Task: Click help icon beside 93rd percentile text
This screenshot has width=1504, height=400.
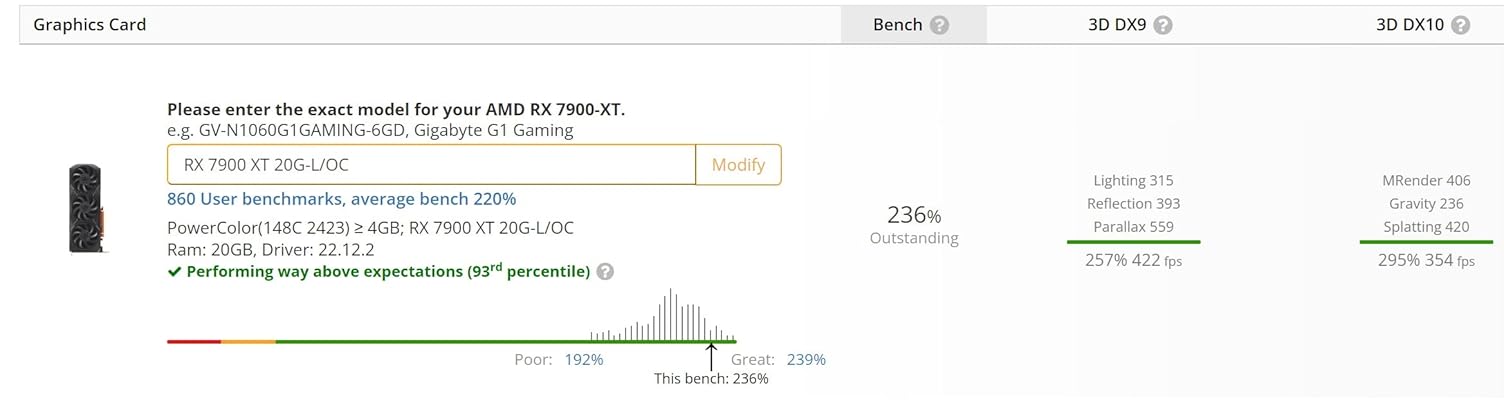Action: (x=605, y=271)
